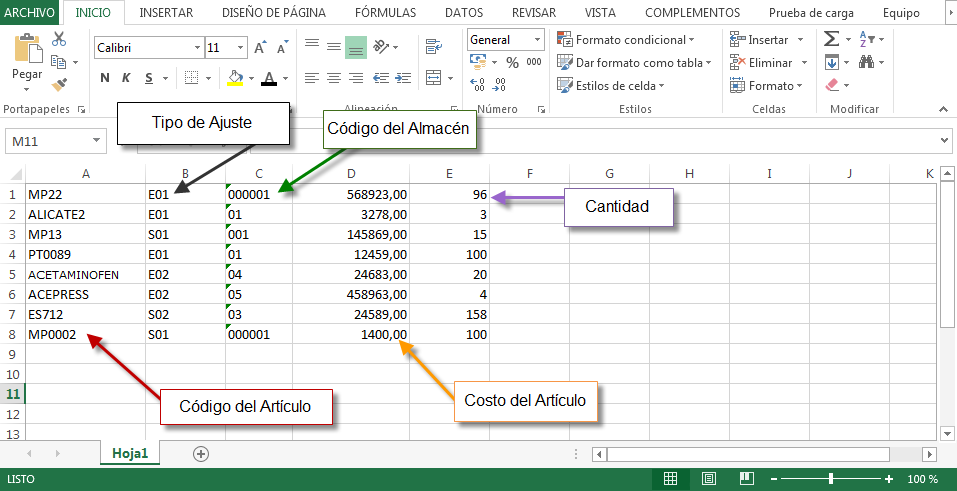The image size is (957, 491).
Task: Select the Format Painter brush icon
Action: (x=59, y=84)
